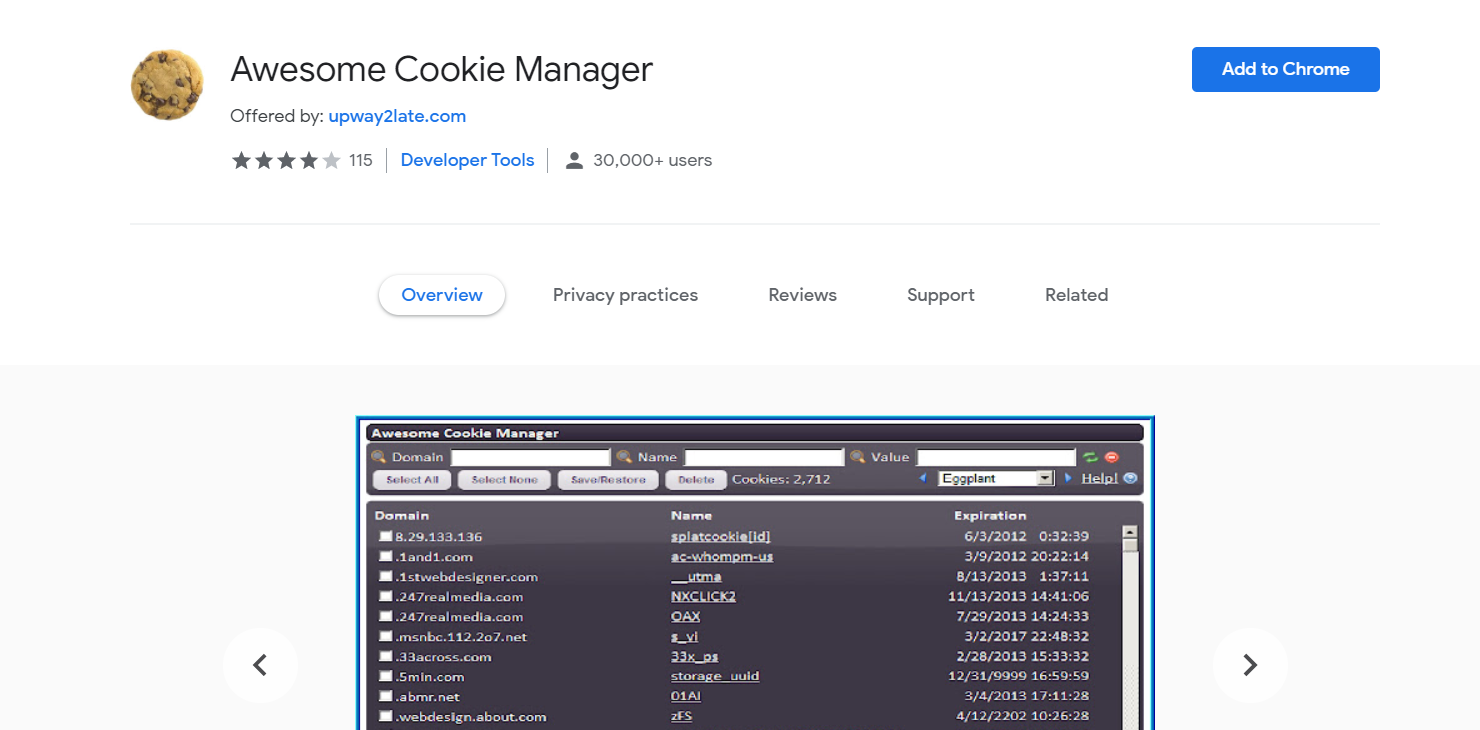Image resolution: width=1480 pixels, height=730 pixels.
Task: Click the round blue icon beside Help!
Action: pyautogui.click(x=1130, y=479)
